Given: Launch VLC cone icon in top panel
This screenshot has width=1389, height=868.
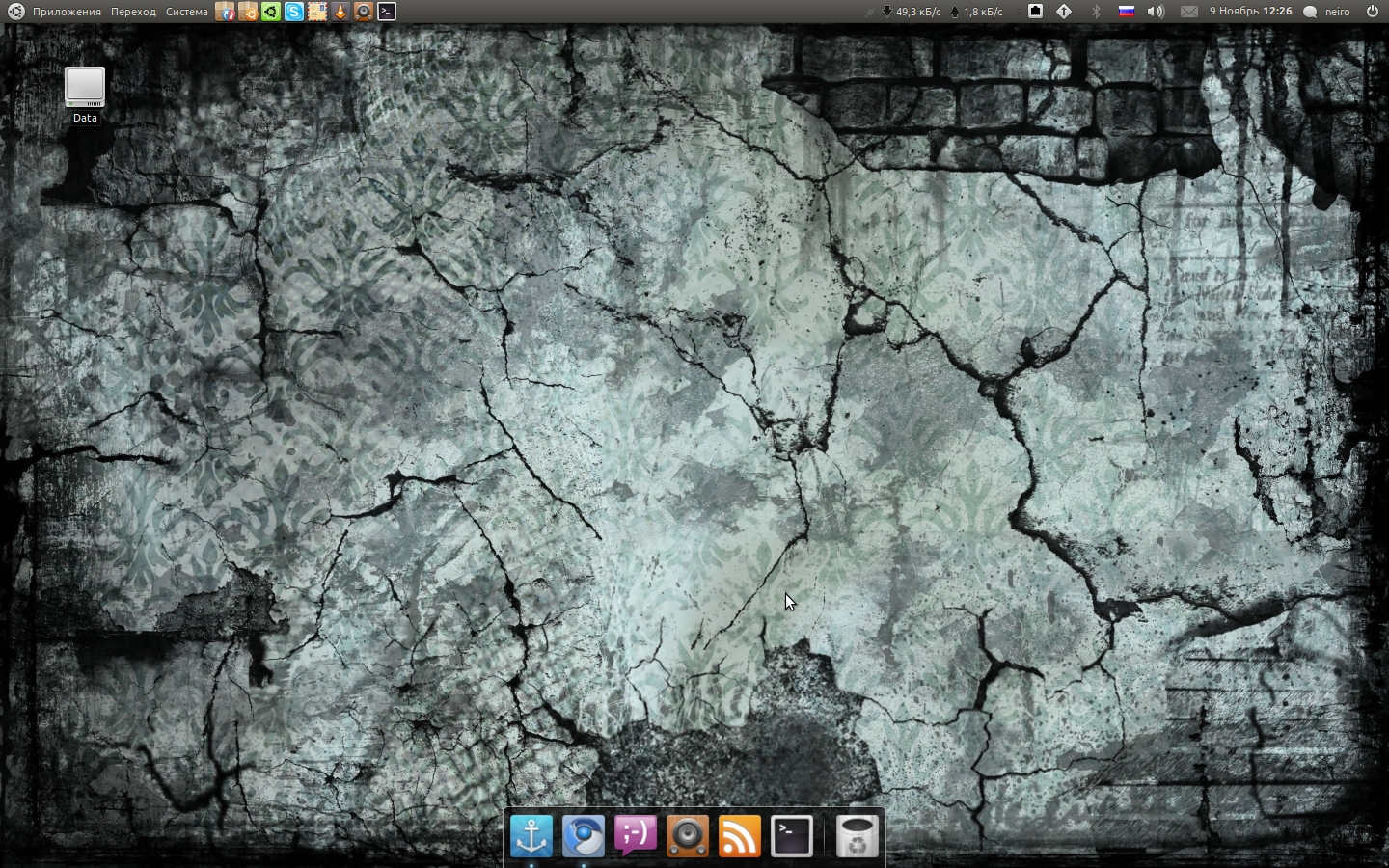Looking at the screenshot, I should tap(340, 12).
